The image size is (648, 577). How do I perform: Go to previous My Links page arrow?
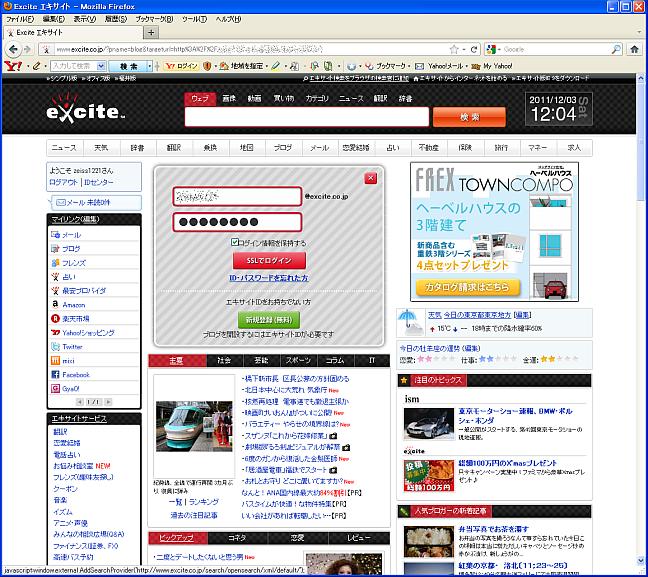(x=80, y=402)
